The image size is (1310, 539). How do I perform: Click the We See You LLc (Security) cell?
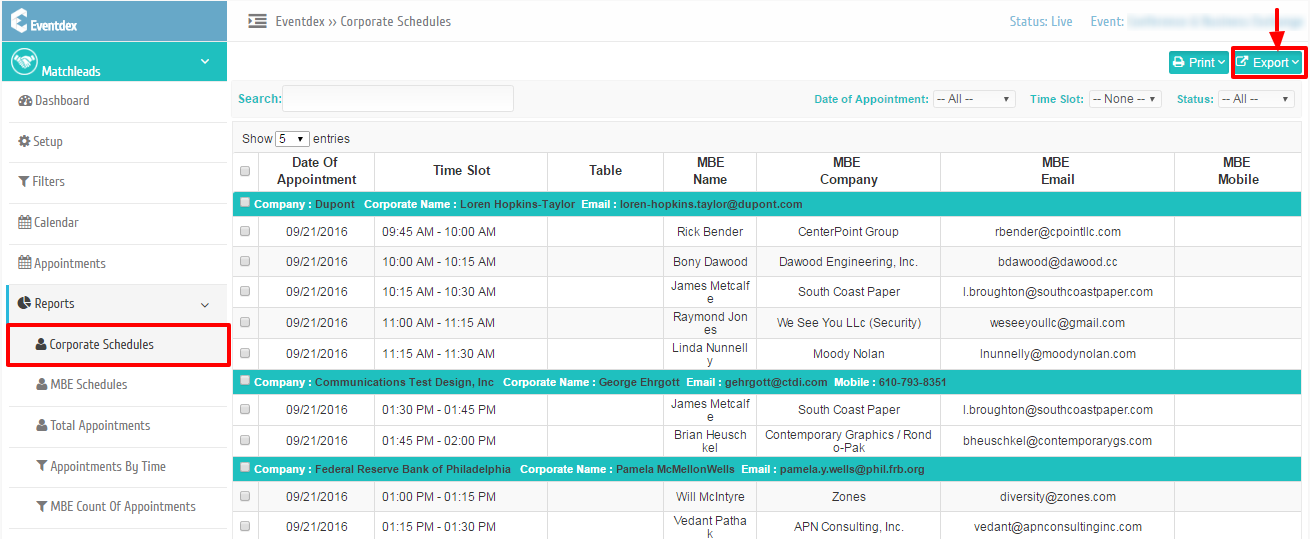click(x=848, y=323)
